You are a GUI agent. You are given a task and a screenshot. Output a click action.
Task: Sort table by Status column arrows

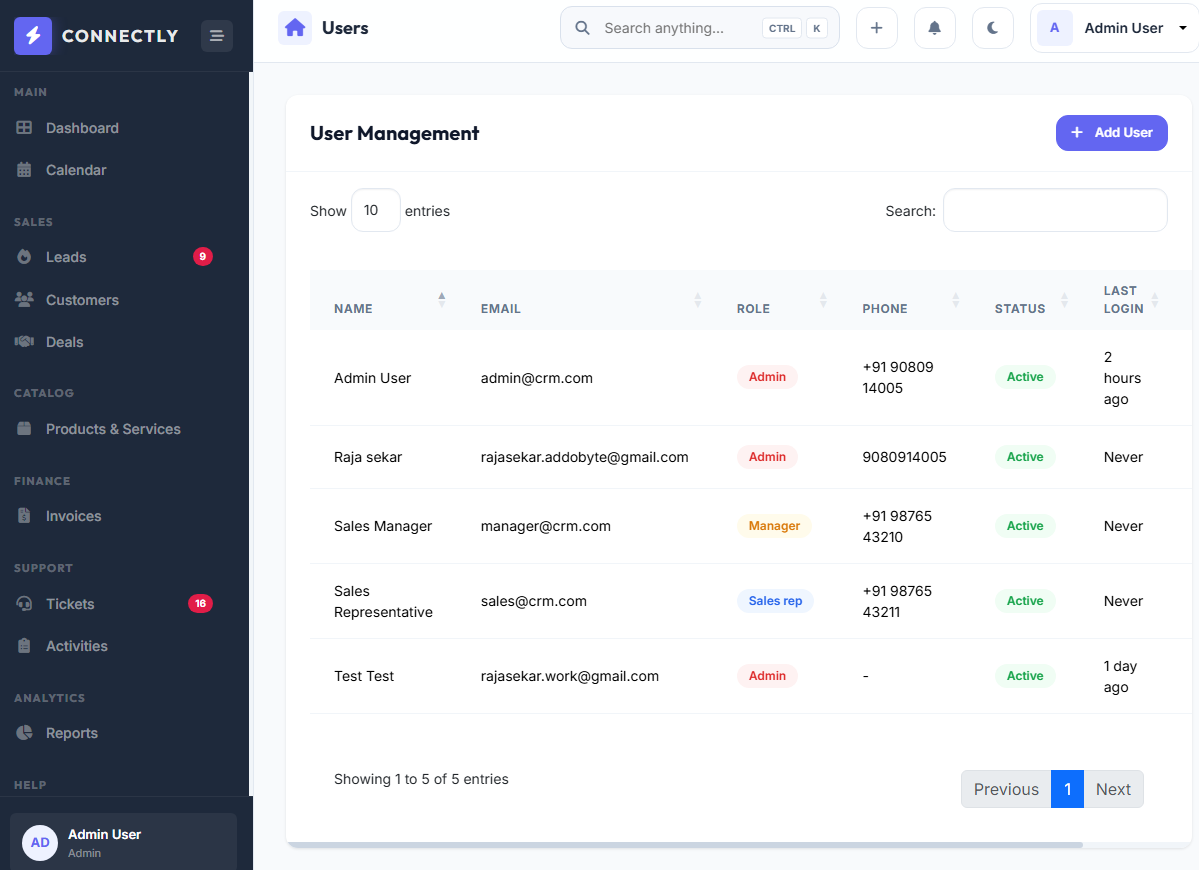tap(1064, 300)
